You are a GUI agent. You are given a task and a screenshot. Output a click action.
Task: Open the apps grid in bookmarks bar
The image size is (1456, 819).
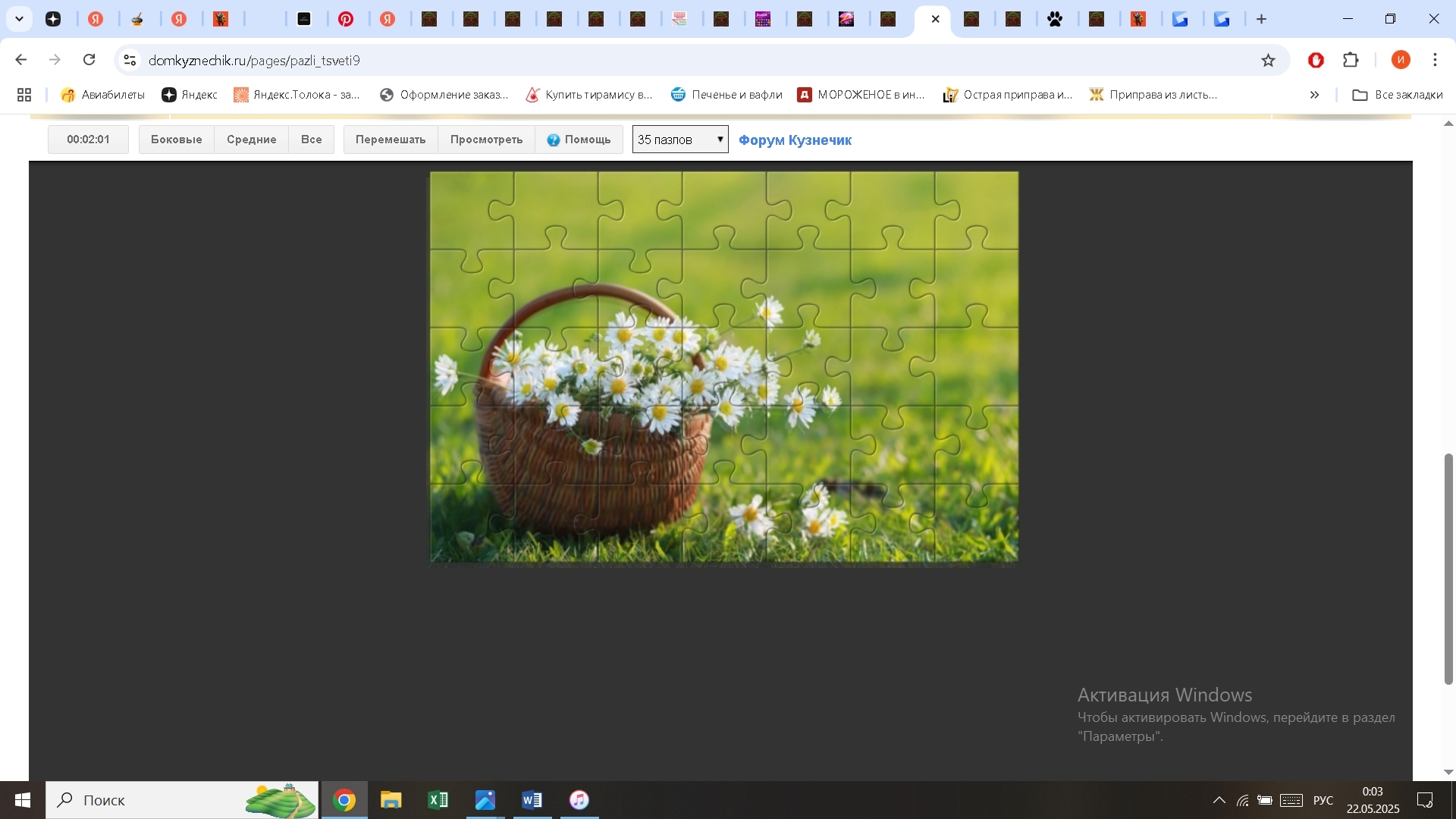pos(24,95)
